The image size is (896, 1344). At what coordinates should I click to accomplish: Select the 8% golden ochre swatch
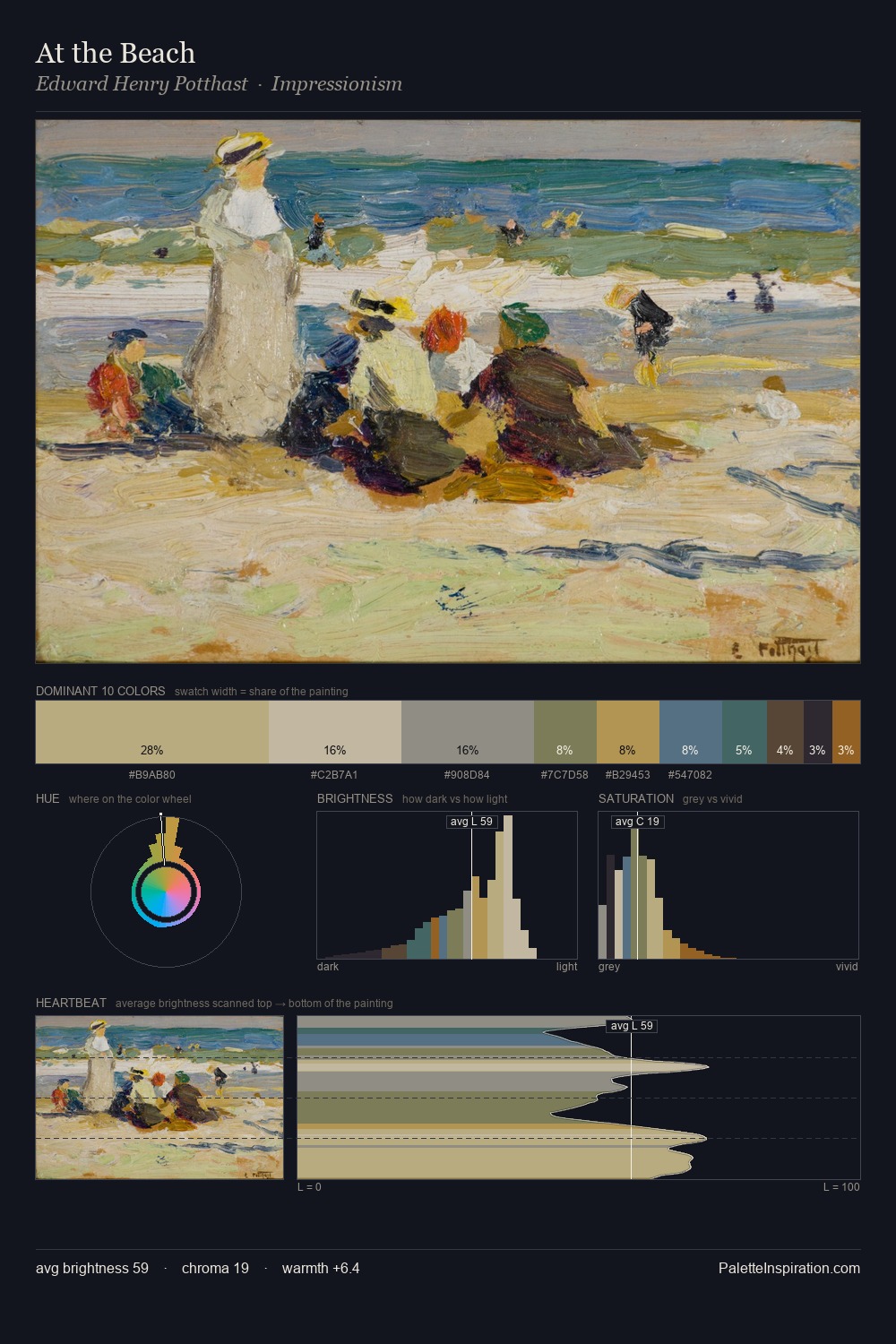(628, 732)
